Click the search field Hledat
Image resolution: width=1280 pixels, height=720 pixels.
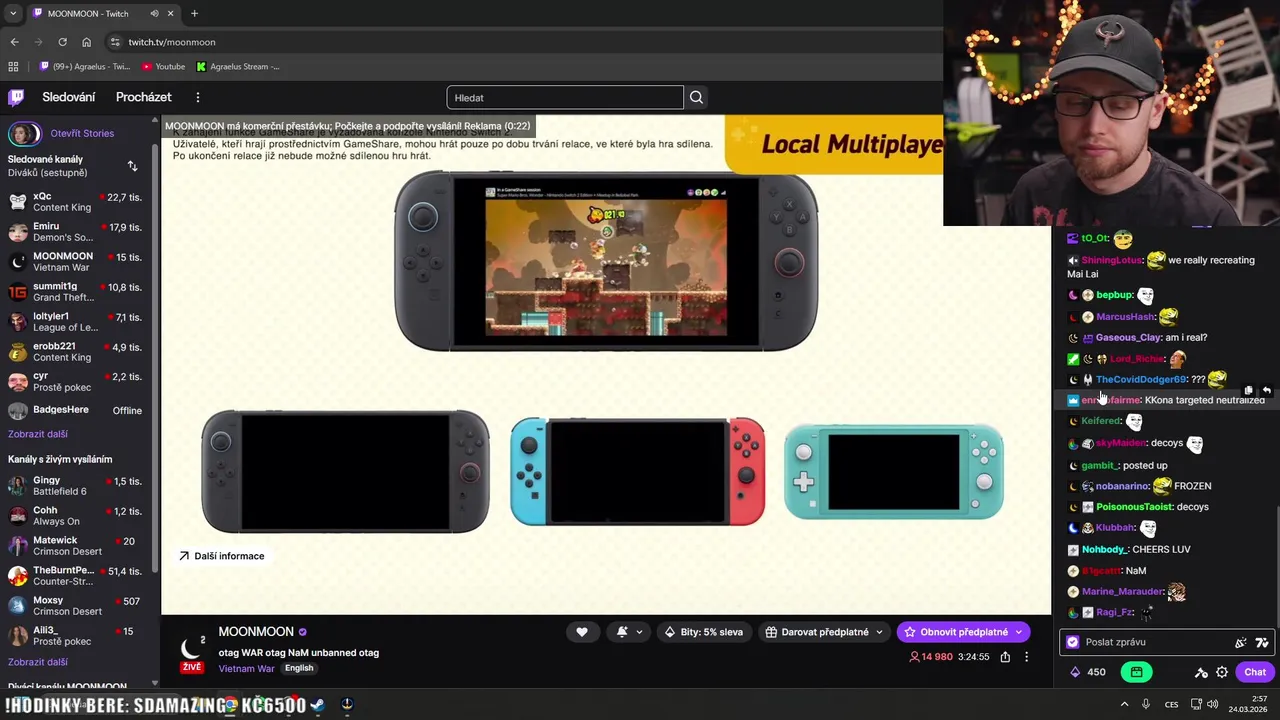tap(565, 97)
